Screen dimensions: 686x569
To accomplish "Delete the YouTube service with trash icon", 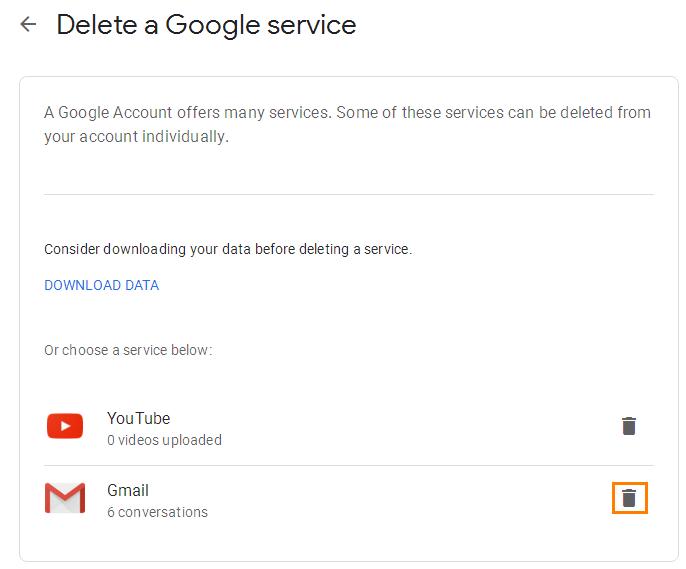I will pyautogui.click(x=629, y=426).
